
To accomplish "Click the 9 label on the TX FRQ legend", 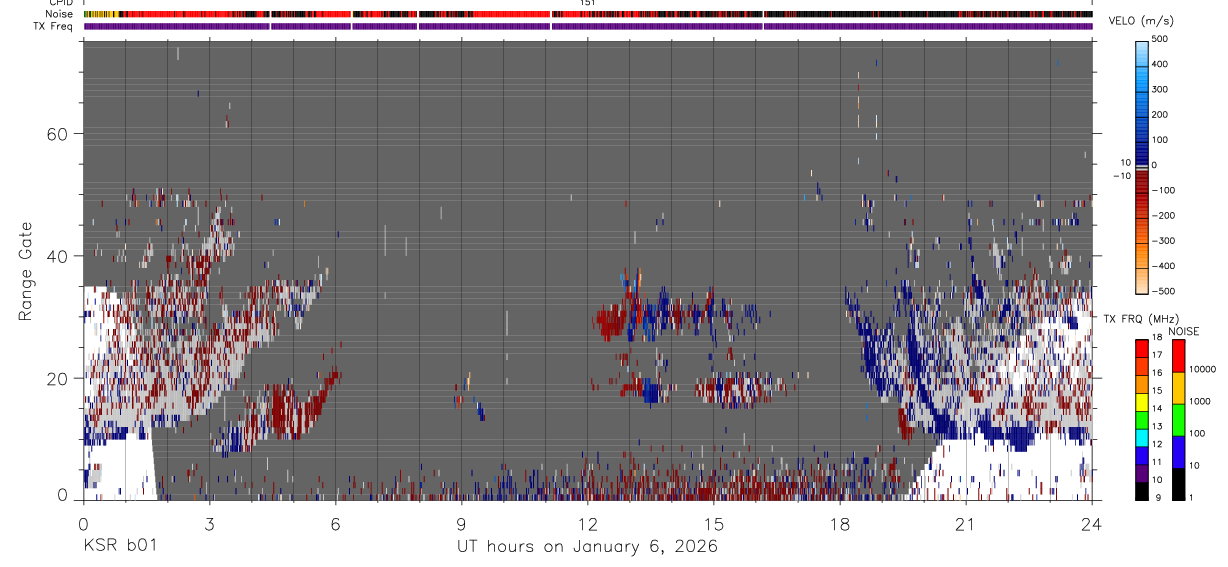I will click(x=1157, y=497).
